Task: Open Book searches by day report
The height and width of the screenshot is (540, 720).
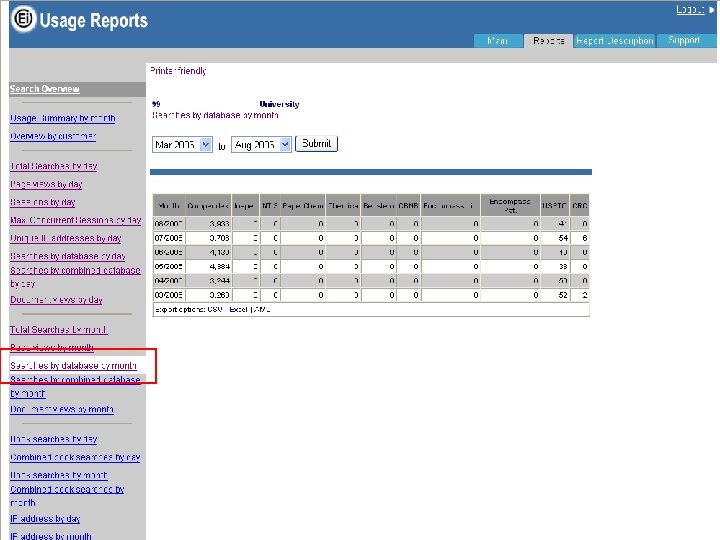Action: tap(54, 439)
